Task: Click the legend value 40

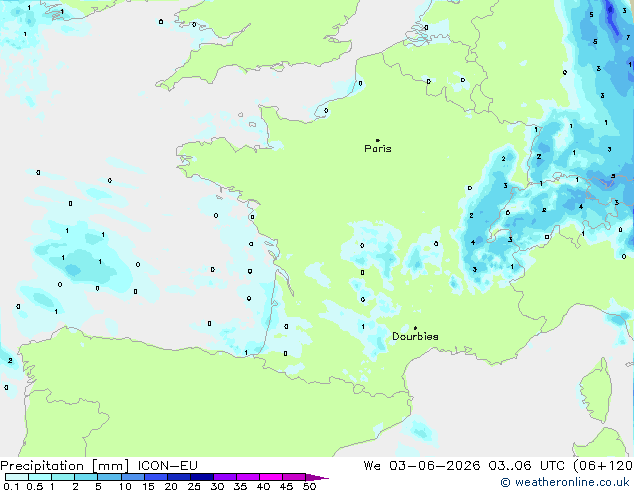Action: coord(263,486)
